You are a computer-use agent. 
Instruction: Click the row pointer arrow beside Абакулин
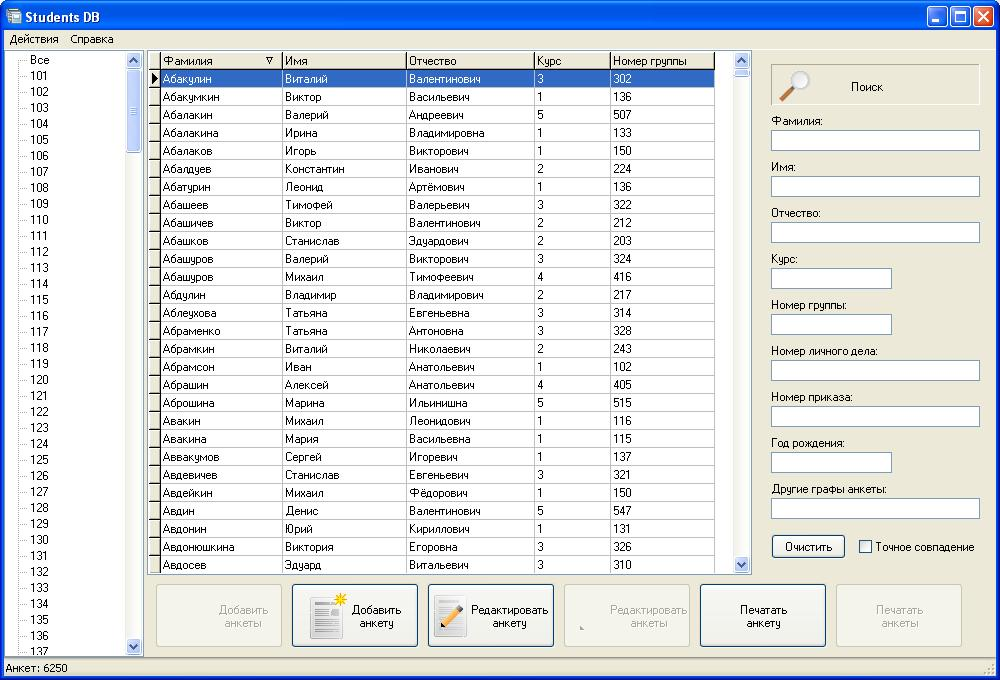tap(154, 78)
